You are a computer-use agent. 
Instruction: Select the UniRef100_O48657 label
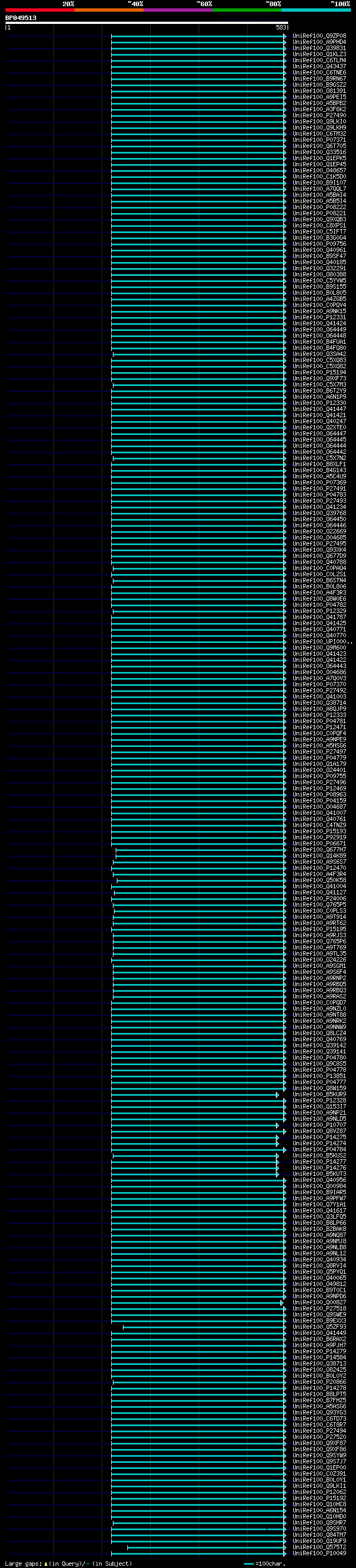(x=319, y=170)
